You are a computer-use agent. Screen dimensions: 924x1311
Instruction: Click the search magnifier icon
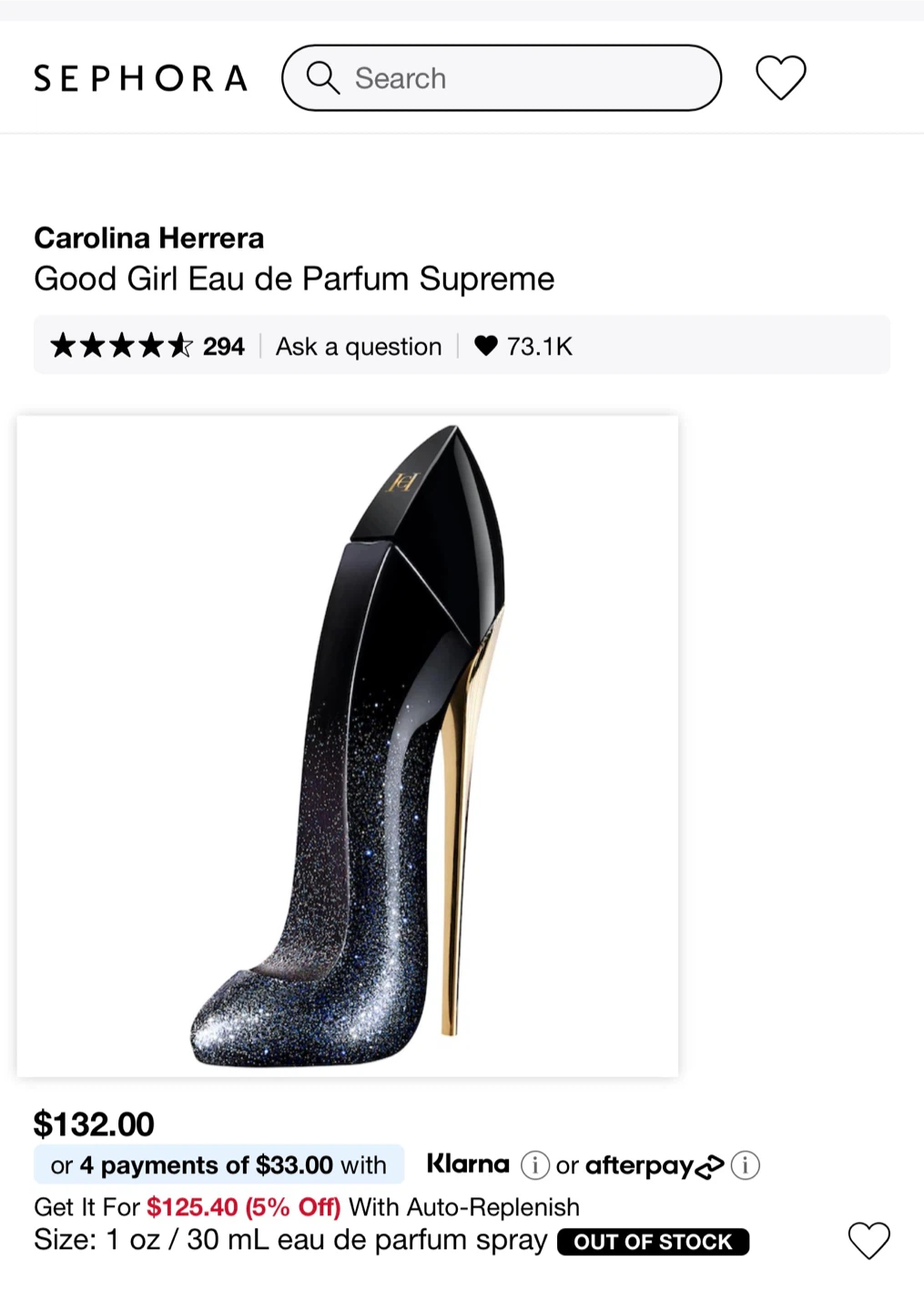pyautogui.click(x=322, y=78)
